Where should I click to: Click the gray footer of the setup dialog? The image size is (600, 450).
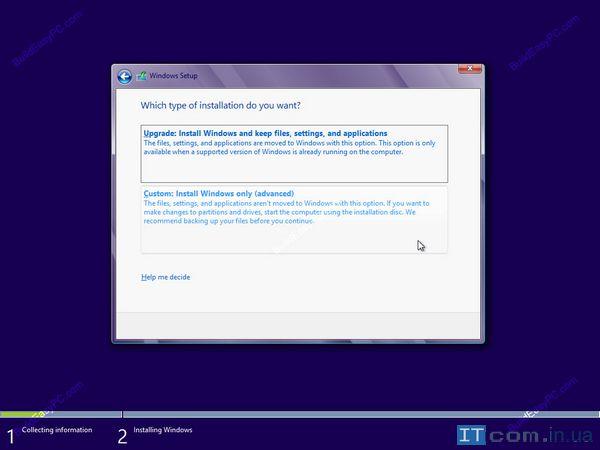tap(298, 325)
